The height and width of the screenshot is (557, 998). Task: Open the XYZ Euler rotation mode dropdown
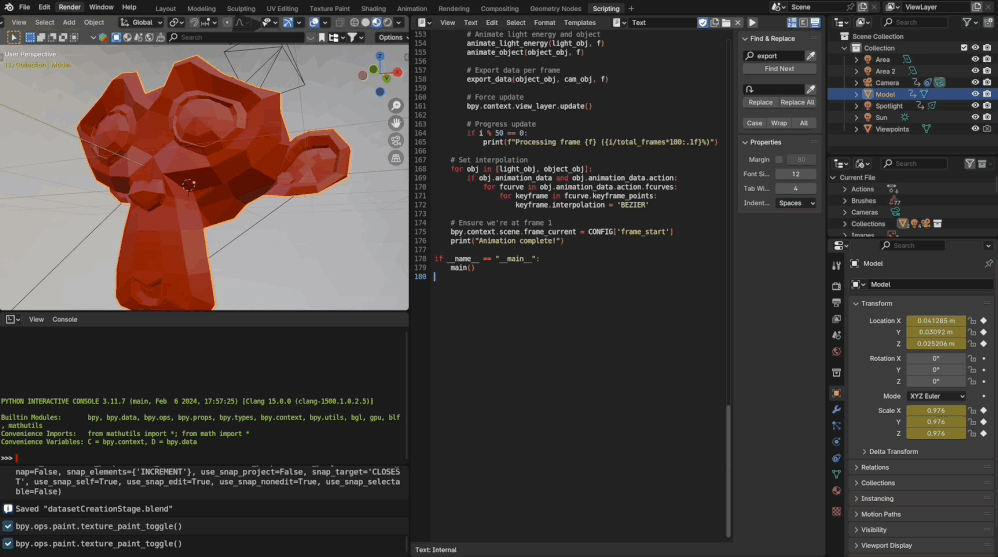(936, 396)
